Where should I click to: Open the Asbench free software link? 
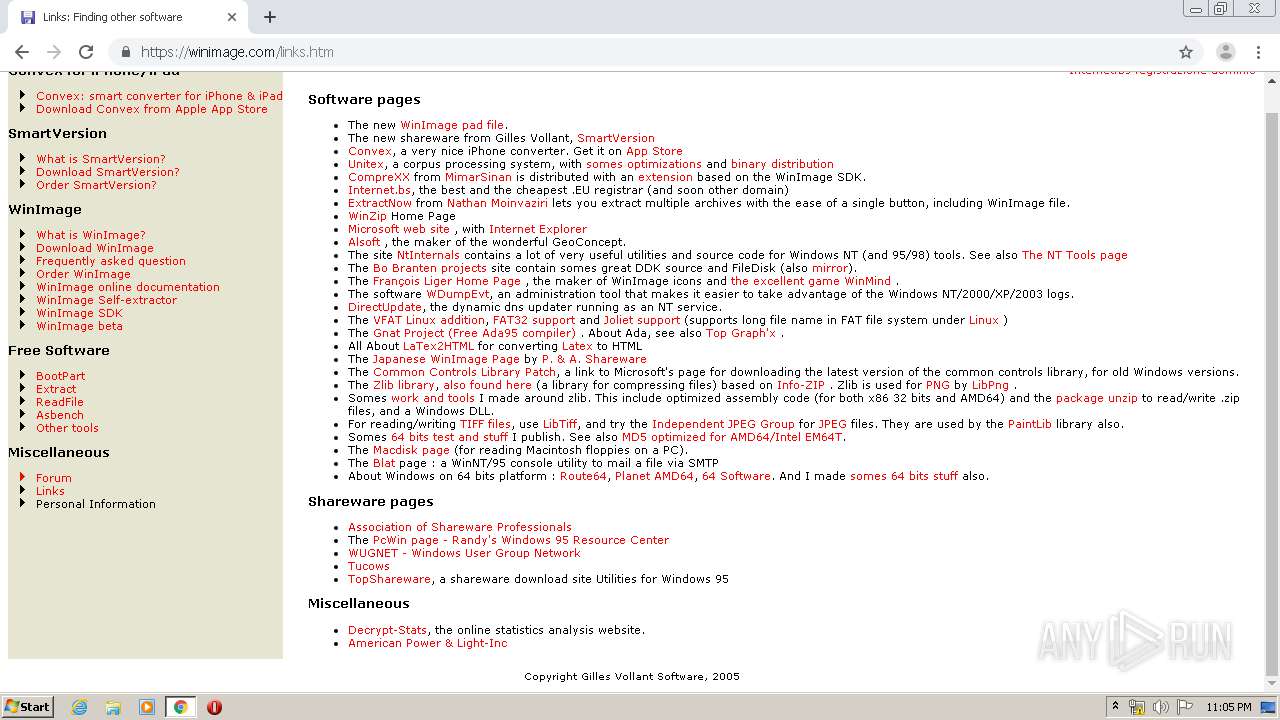click(x=60, y=415)
